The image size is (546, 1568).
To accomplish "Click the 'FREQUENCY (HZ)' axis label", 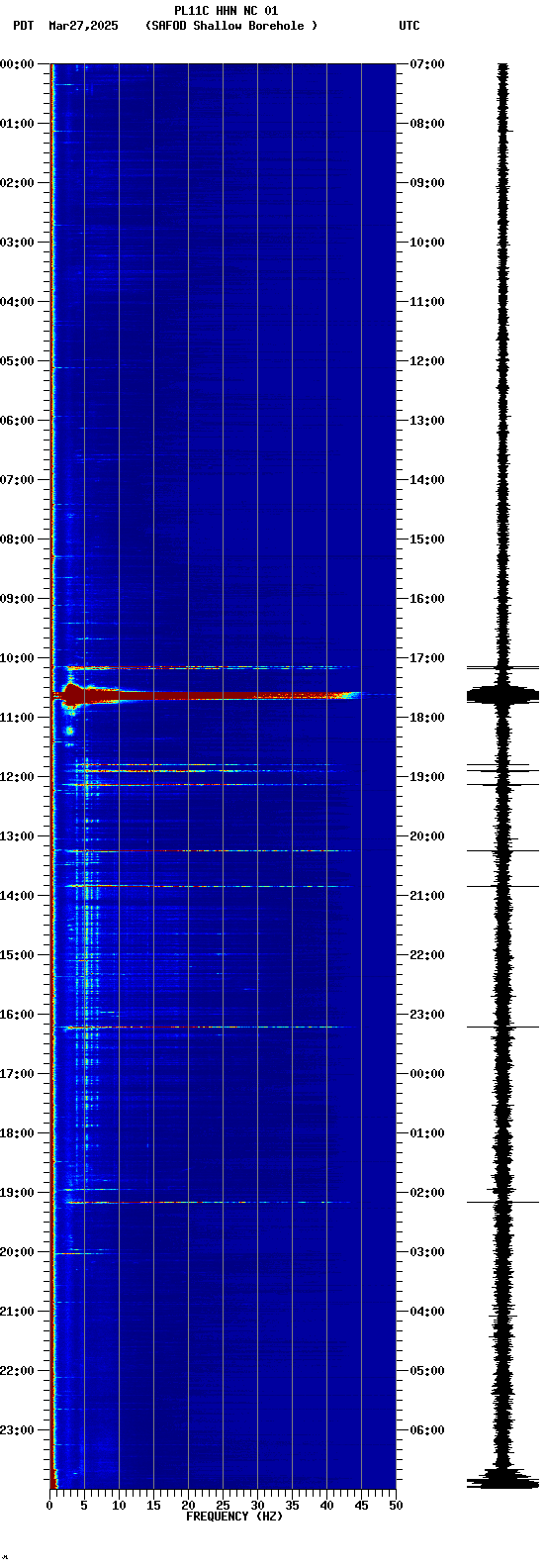I will (x=234, y=1517).
